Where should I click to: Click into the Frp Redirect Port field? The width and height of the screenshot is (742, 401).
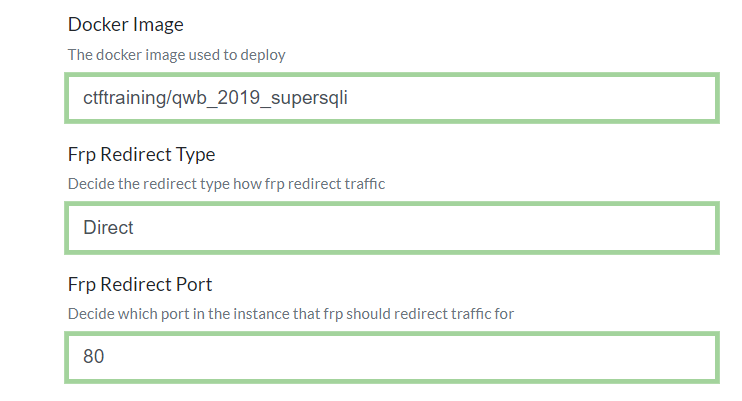click(392, 357)
